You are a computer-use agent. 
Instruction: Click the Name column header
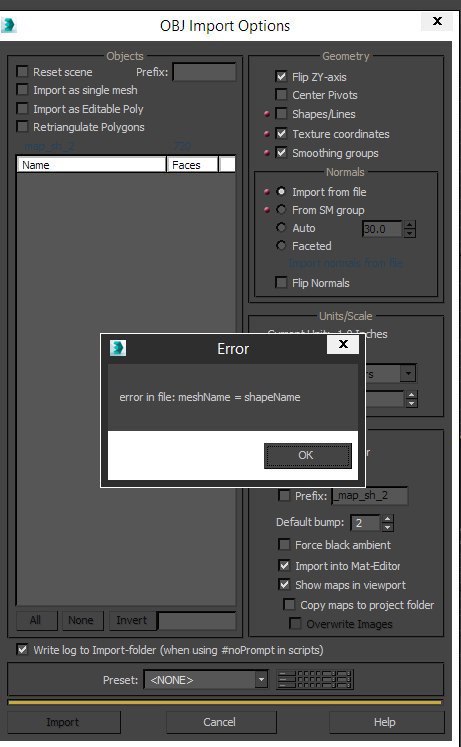coord(92,165)
